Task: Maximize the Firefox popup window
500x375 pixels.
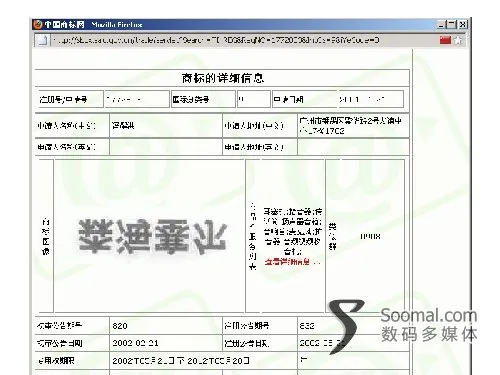Action: 452,25
